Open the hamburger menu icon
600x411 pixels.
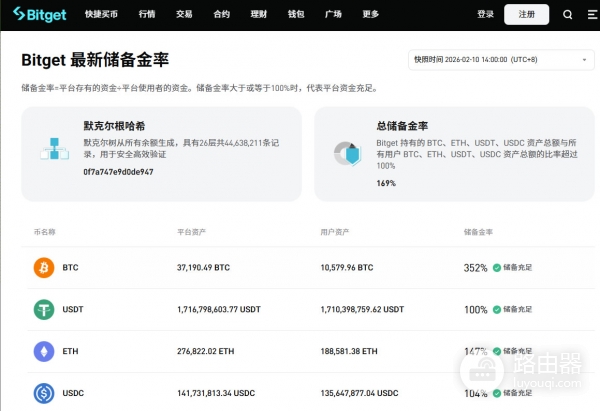(593, 15)
